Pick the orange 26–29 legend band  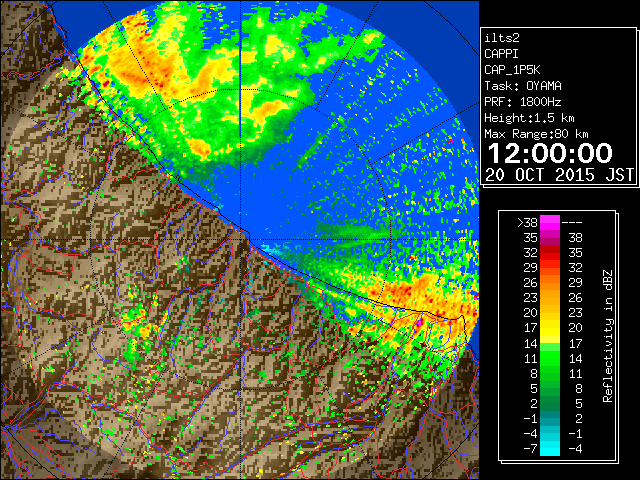click(550, 283)
